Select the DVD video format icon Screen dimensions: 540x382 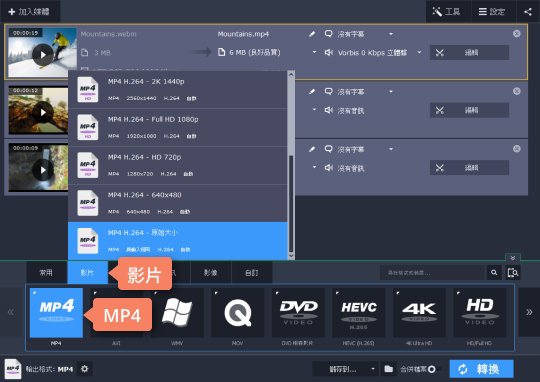[x=298, y=313]
